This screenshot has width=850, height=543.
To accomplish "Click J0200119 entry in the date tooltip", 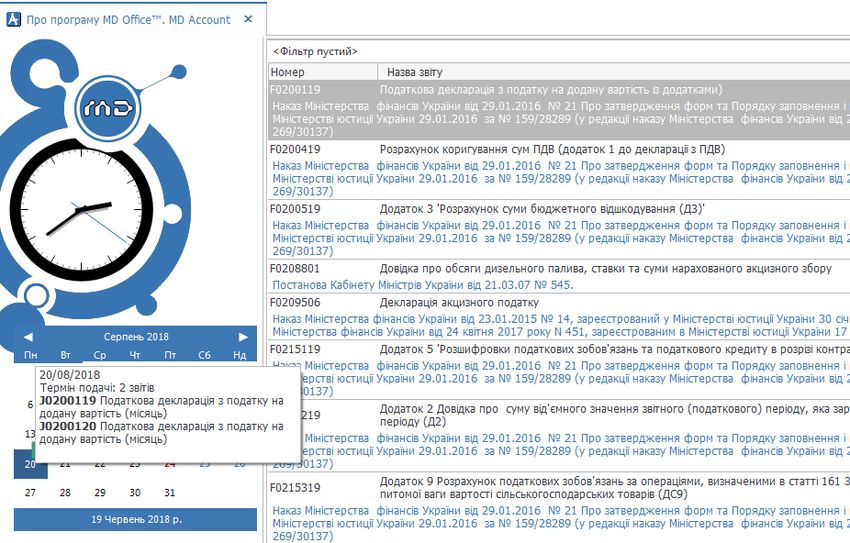I will (161, 407).
